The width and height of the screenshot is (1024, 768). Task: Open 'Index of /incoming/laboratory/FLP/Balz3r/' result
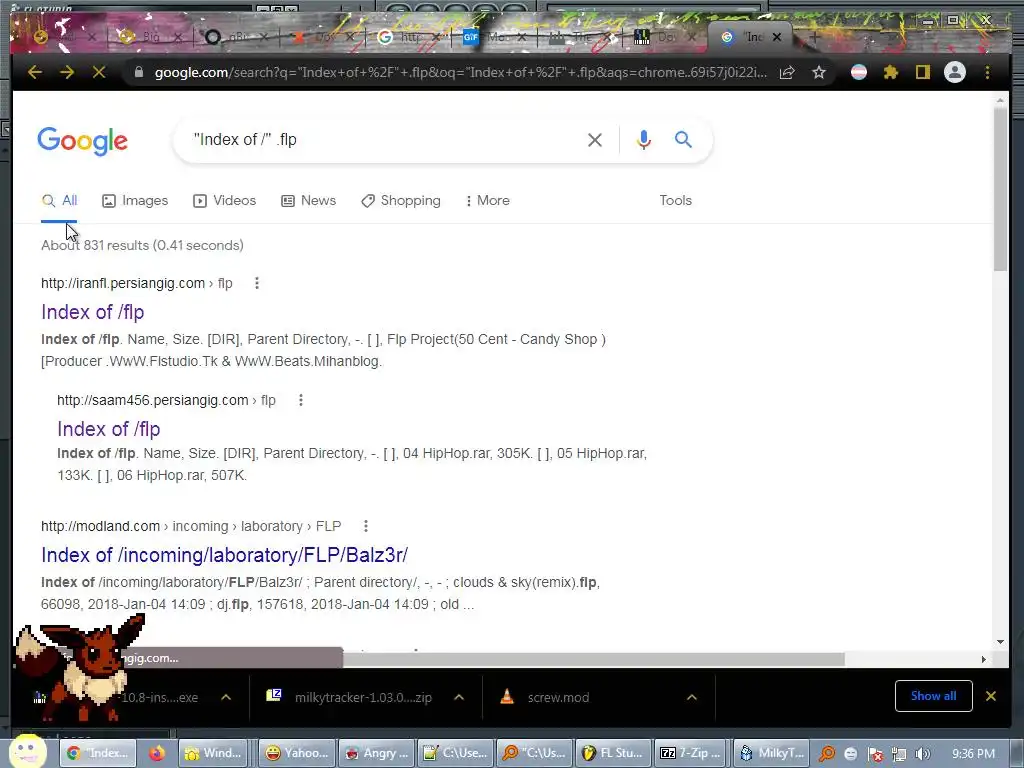coord(224,555)
